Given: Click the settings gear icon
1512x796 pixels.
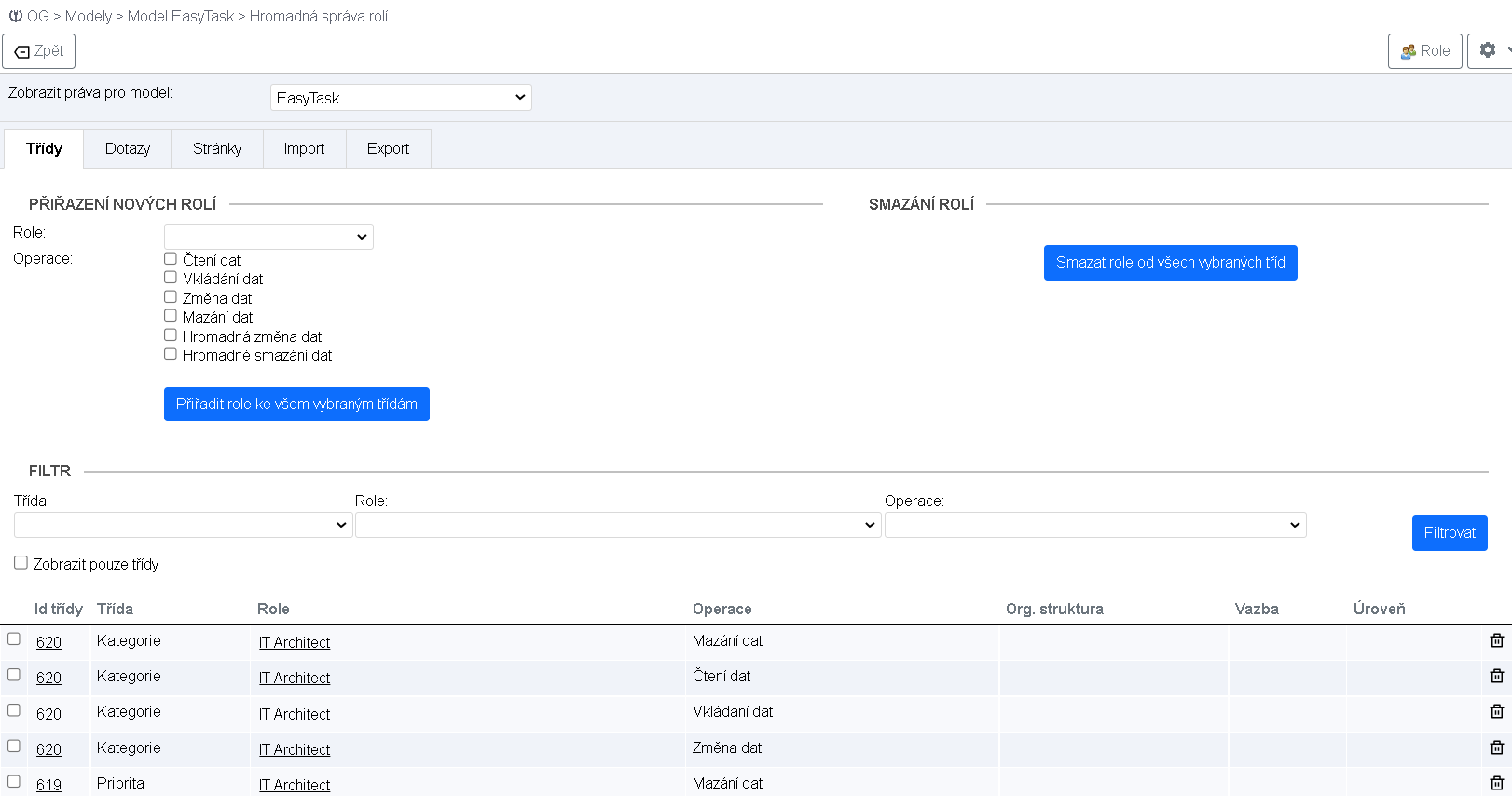Looking at the screenshot, I should [1488, 50].
